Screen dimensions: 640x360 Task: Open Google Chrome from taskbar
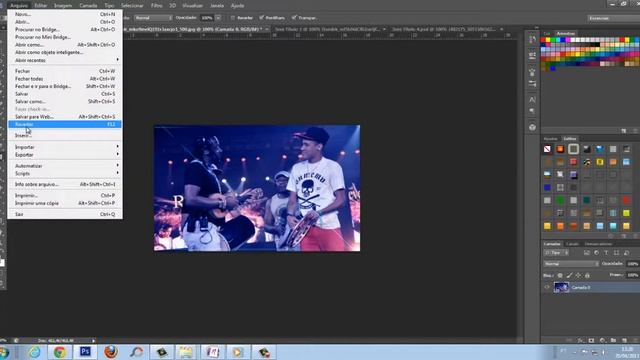[60, 352]
